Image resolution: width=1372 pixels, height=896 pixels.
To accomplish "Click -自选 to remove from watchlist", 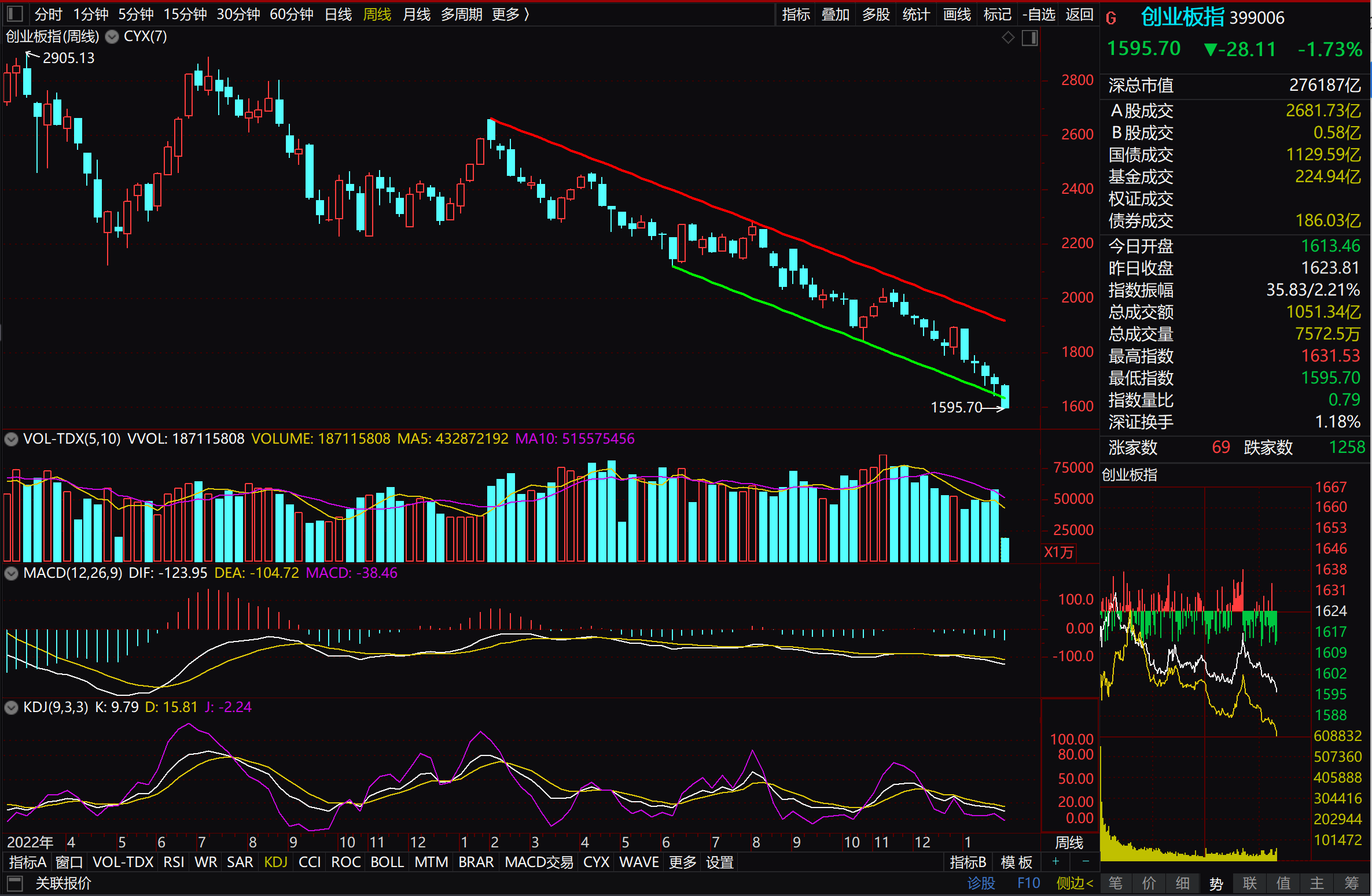I will 1039,14.
